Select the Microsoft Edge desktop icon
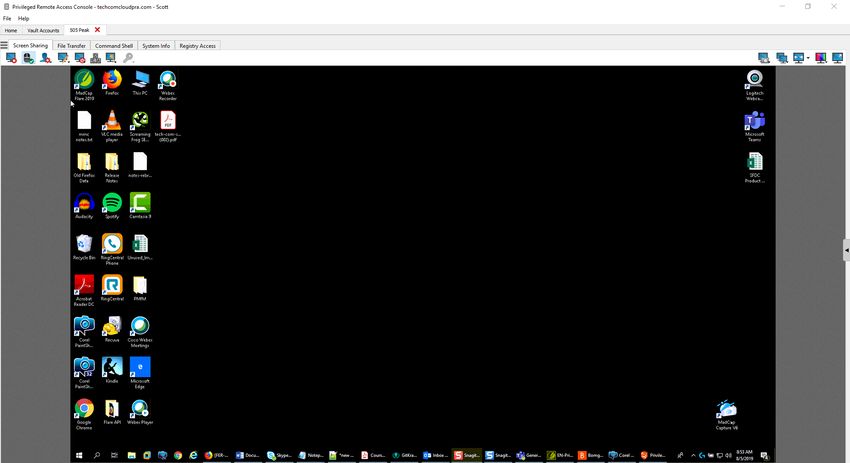The image size is (850, 463). pos(140,373)
